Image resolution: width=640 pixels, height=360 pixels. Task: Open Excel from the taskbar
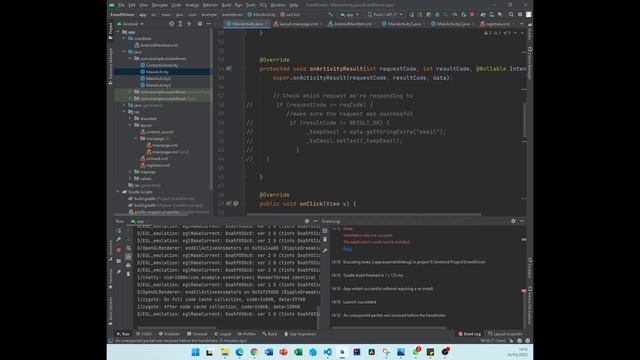pos(298,352)
